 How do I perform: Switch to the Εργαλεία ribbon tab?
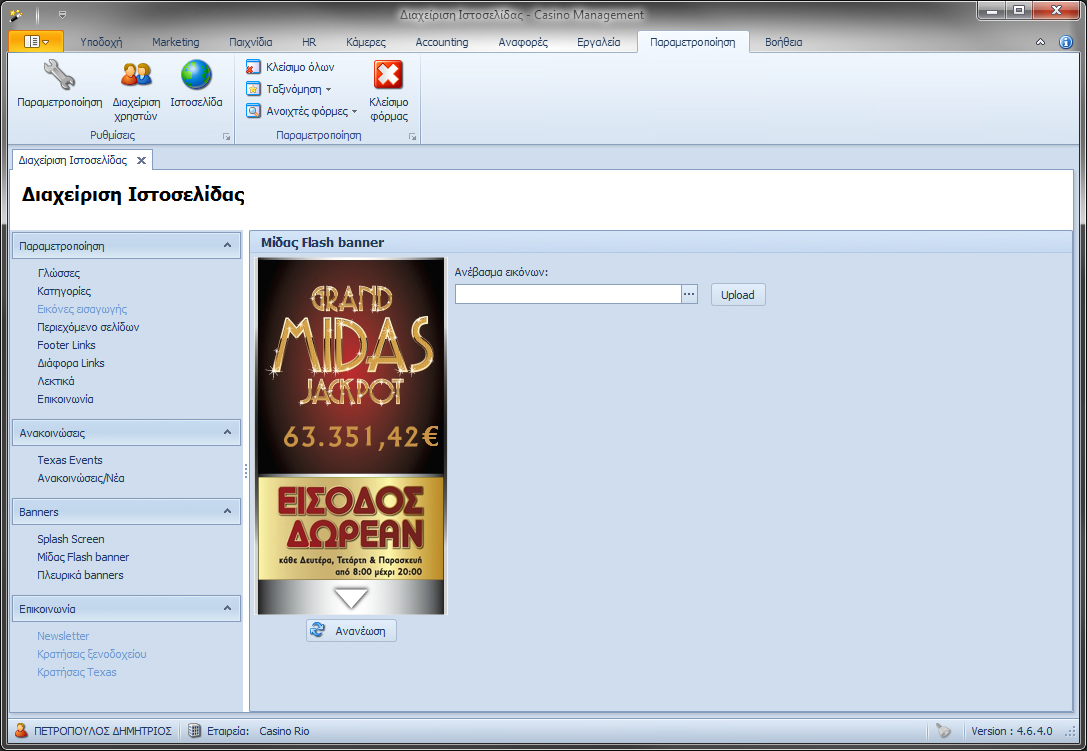pos(599,42)
